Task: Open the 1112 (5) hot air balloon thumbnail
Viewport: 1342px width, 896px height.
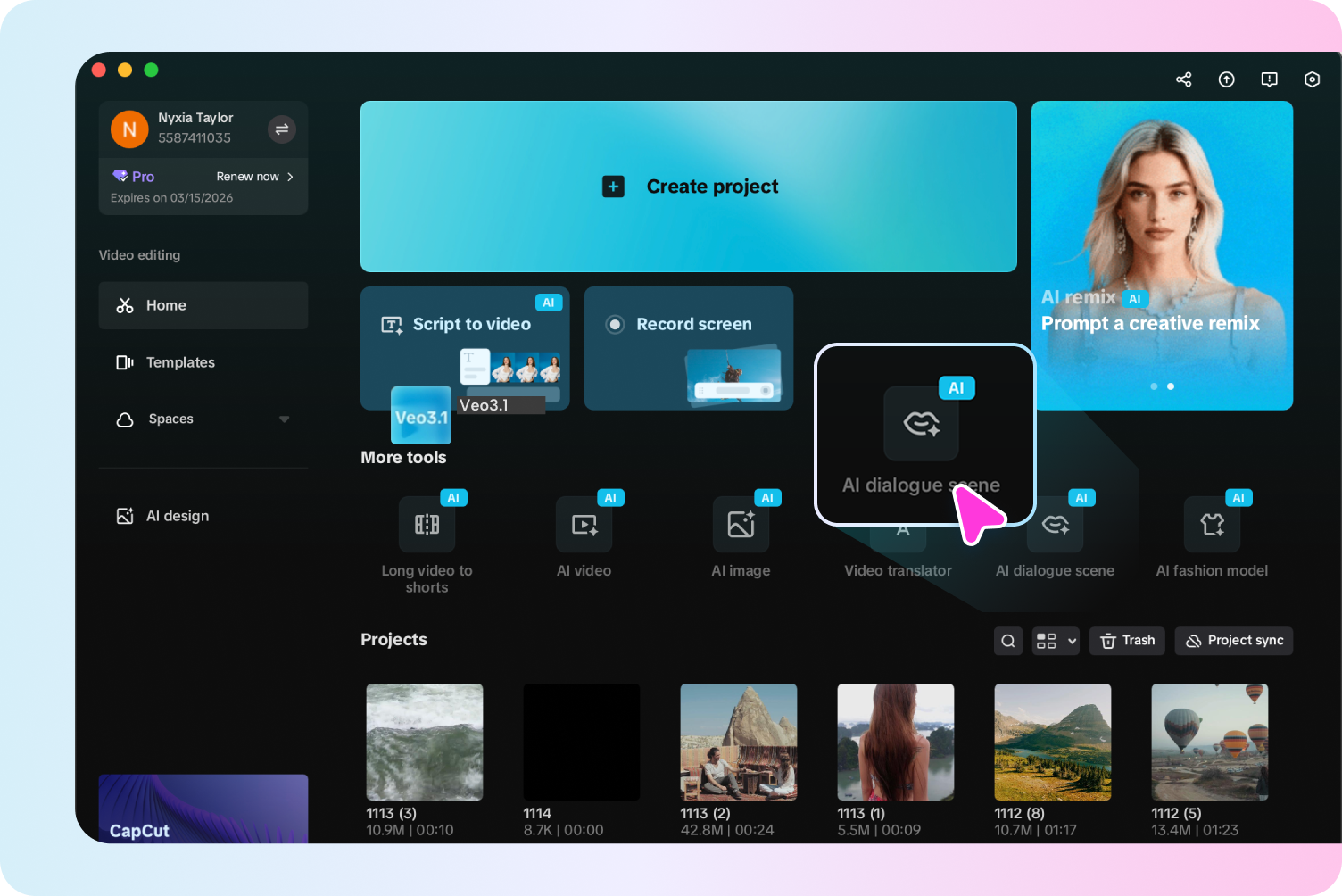Action: tap(1210, 742)
